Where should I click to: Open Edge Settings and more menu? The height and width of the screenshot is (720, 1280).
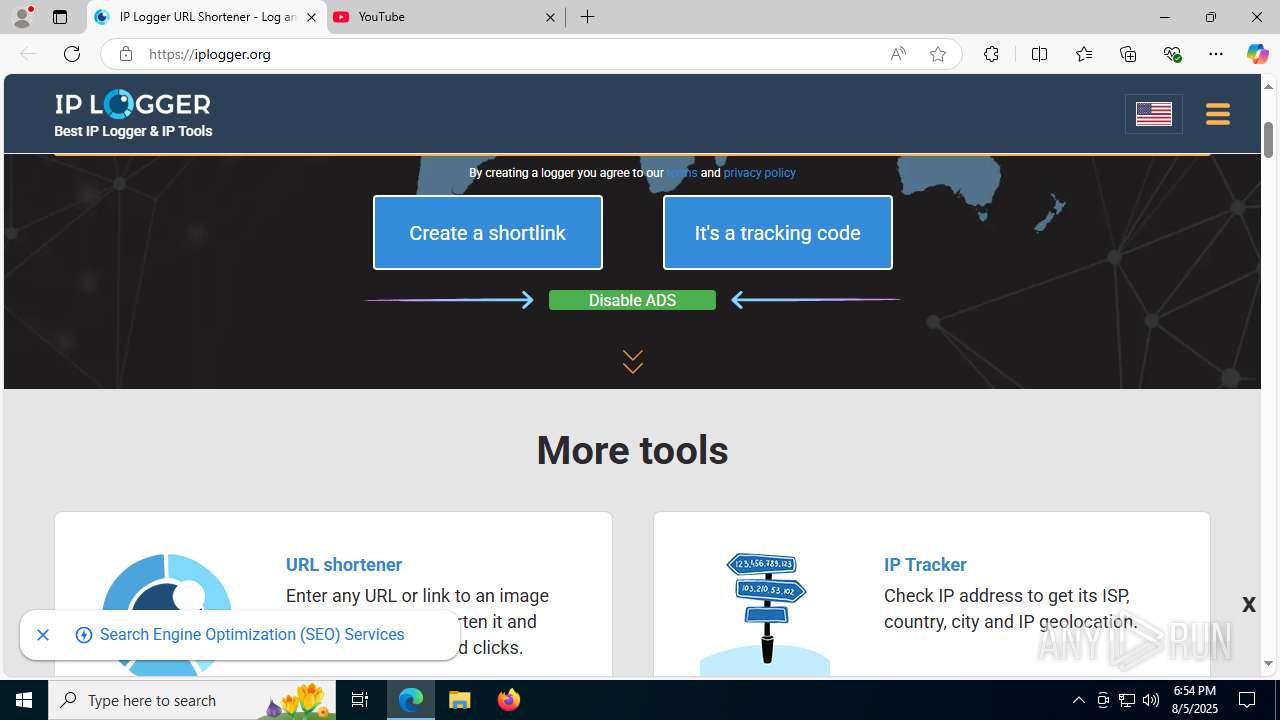tap(1216, 54)
